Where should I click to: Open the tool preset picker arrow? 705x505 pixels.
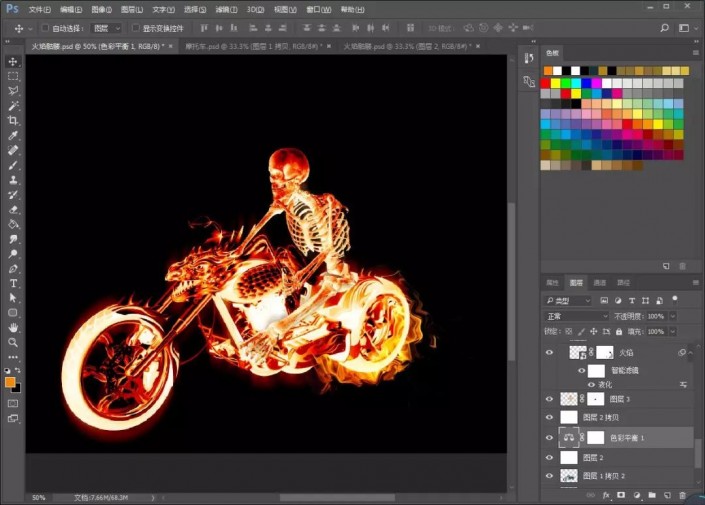[x=30, y=28]
